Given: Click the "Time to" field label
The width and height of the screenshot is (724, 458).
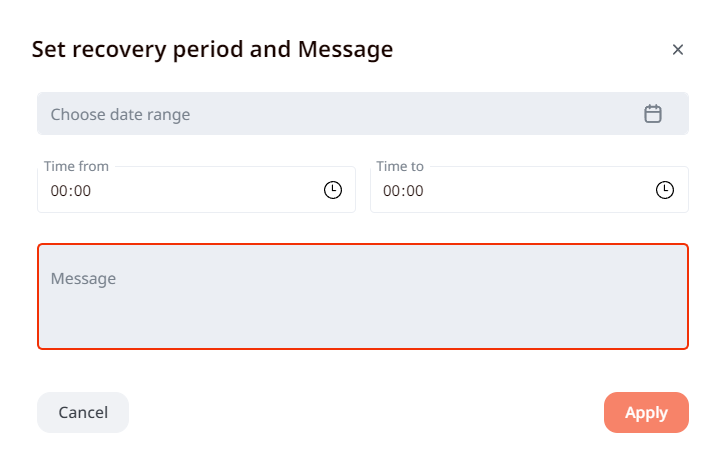Looking at the screenshot, I should [400, 166].
